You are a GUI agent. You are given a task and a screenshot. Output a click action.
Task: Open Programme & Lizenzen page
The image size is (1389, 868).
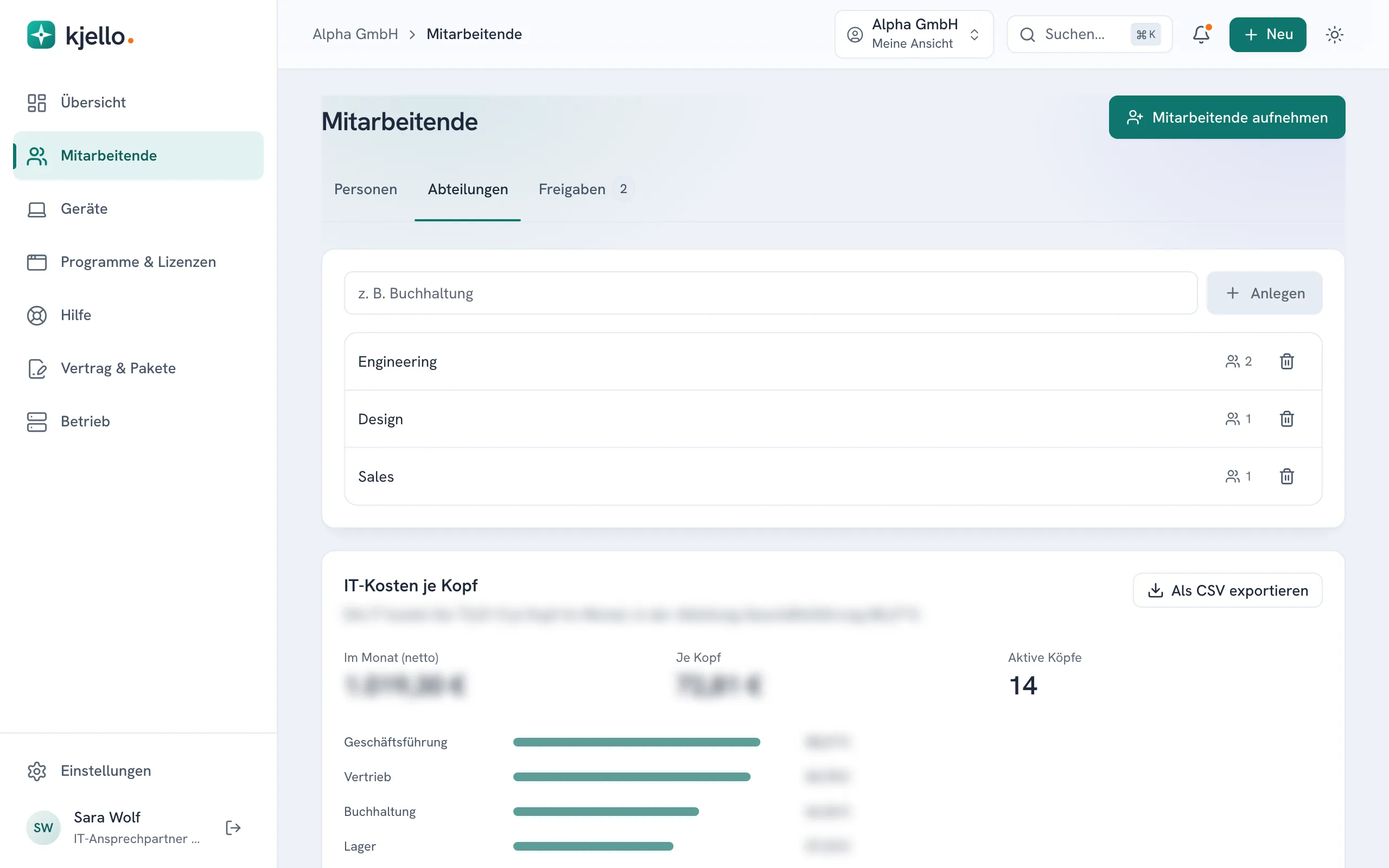138,262
